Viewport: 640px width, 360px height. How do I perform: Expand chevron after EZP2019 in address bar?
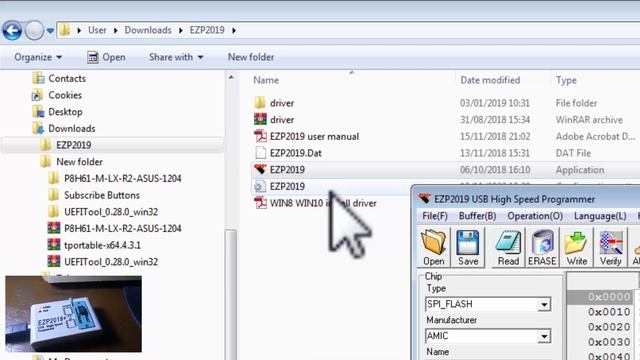coord(234,31)
